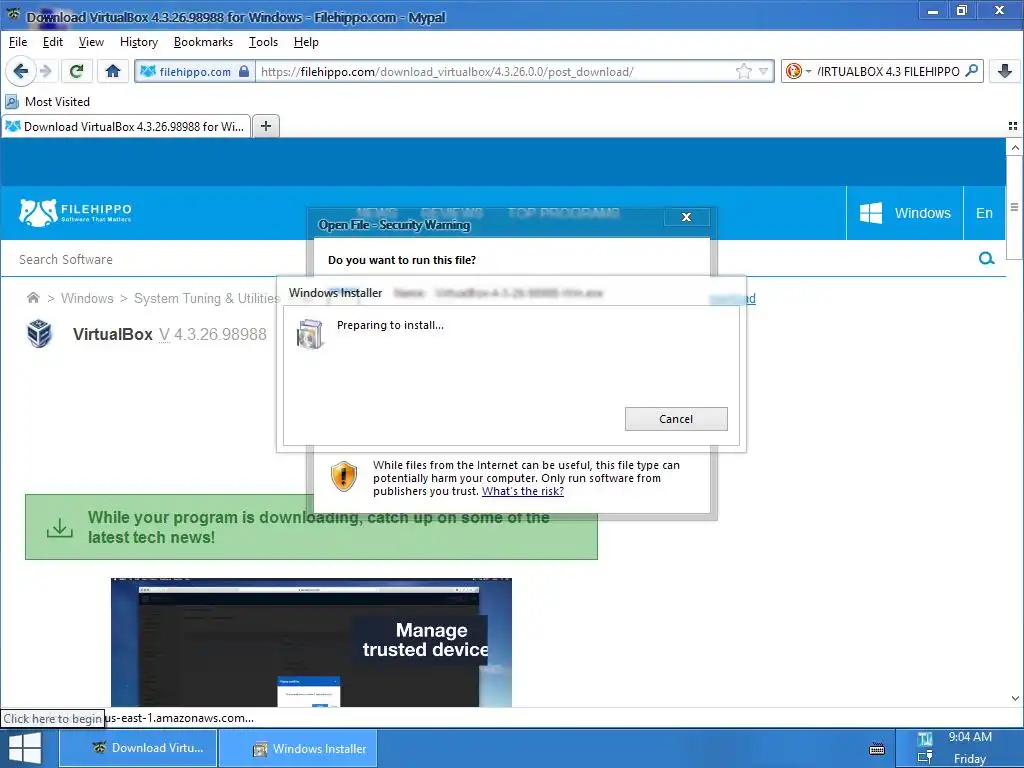Viewport: 1024px width, 768px height.
Task: Open System Tuning & Utilities breadcrumb
Action: [x=206, y=298]
